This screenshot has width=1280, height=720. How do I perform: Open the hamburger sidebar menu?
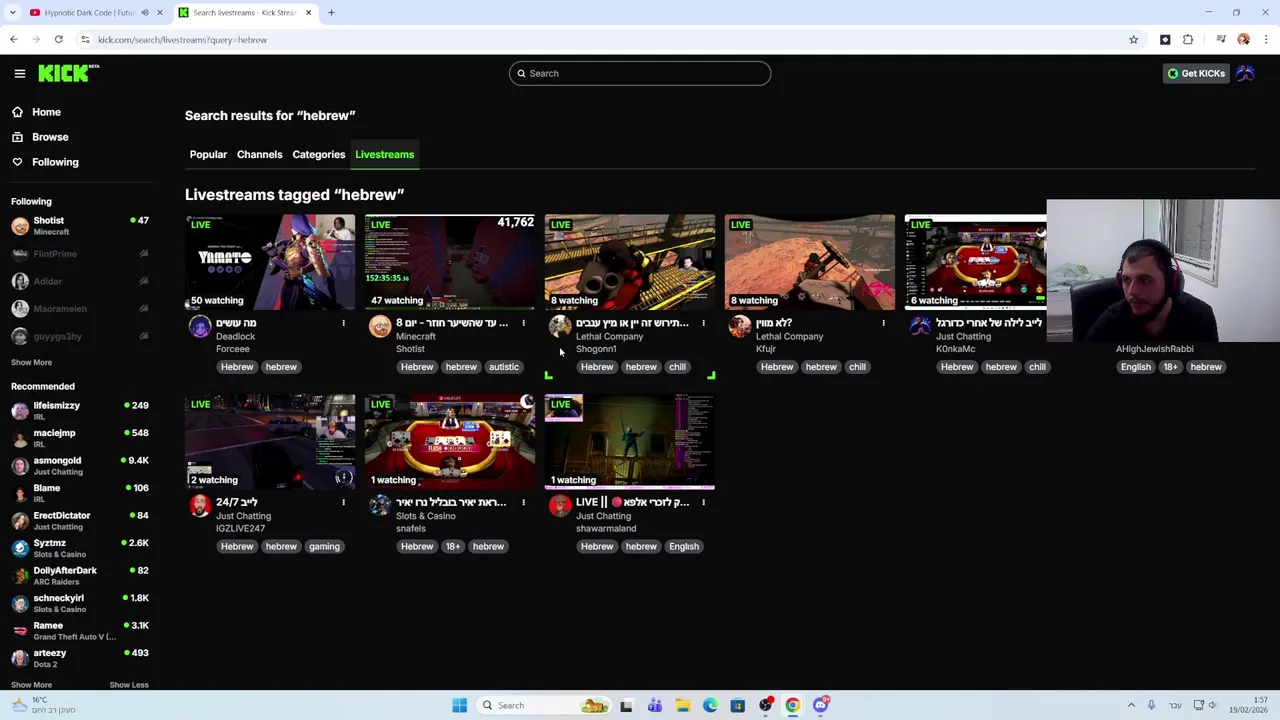click(19, 73)
